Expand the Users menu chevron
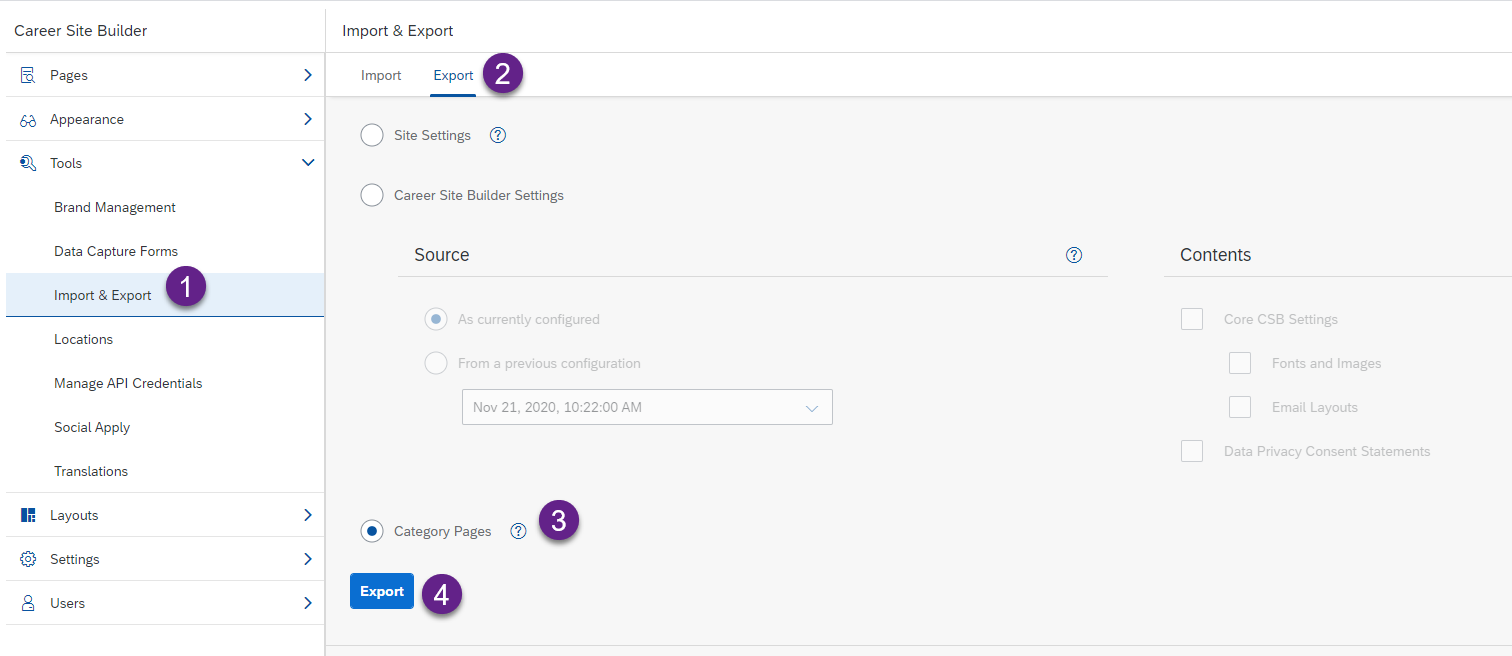1512x656 pixels. coord(308,603)
